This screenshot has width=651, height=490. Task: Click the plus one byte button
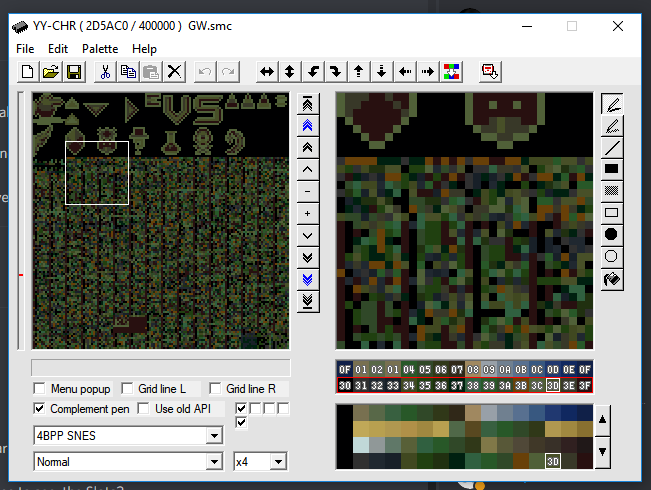(x=308, y=213)
